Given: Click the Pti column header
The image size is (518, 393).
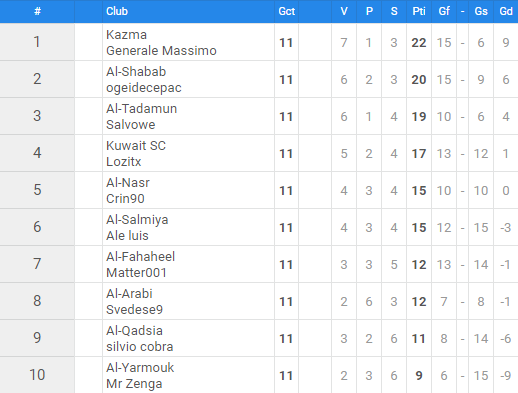Looking at the screenshot, I should 419,11.
